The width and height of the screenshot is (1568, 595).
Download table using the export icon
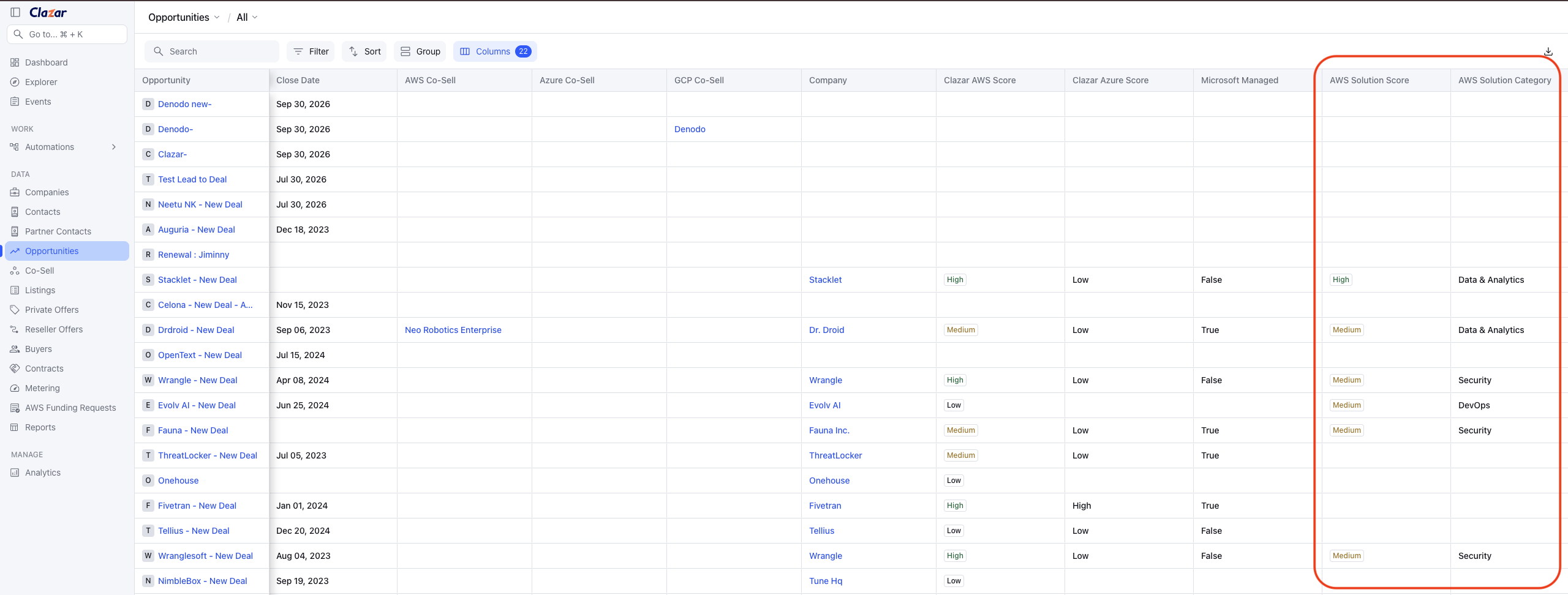[1548, 51]
